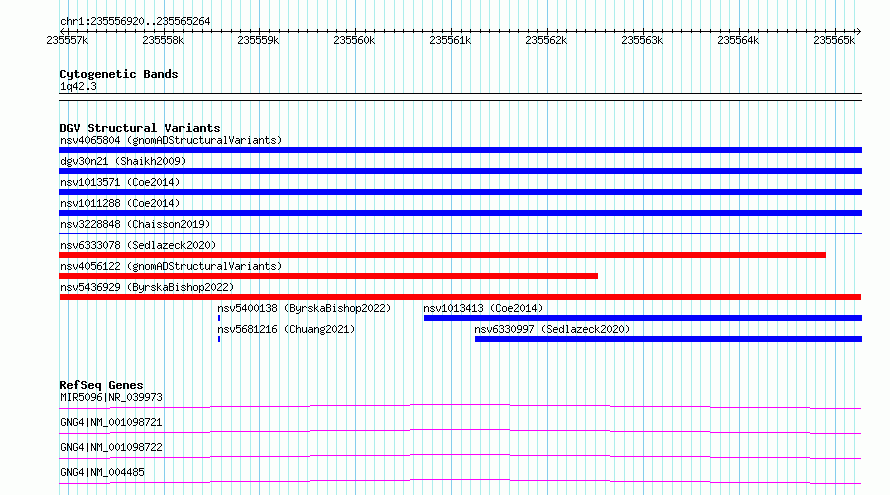Click the blue bar under nsv1013413
The height and width of the screenshot is (495, 890).
click(643, 318)
